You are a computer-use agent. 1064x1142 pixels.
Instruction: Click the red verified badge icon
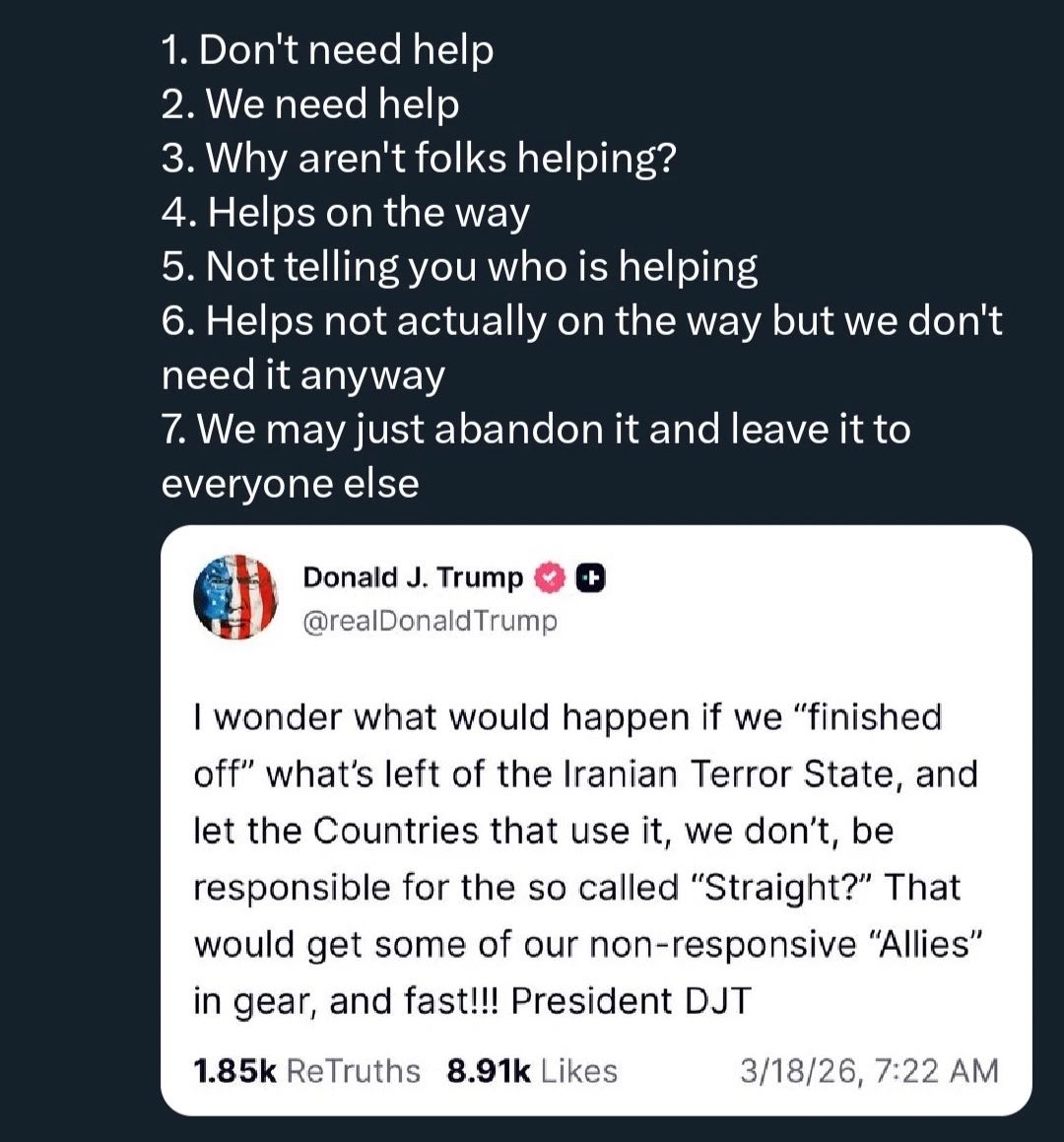550,578
